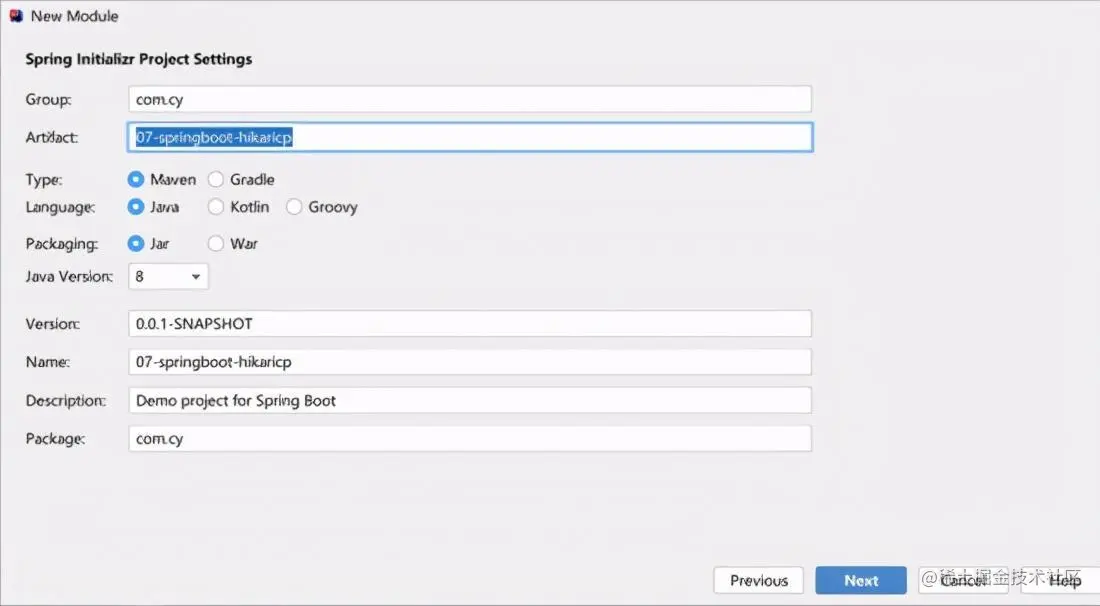Click the Description field with Demo project text

point(470,400)
